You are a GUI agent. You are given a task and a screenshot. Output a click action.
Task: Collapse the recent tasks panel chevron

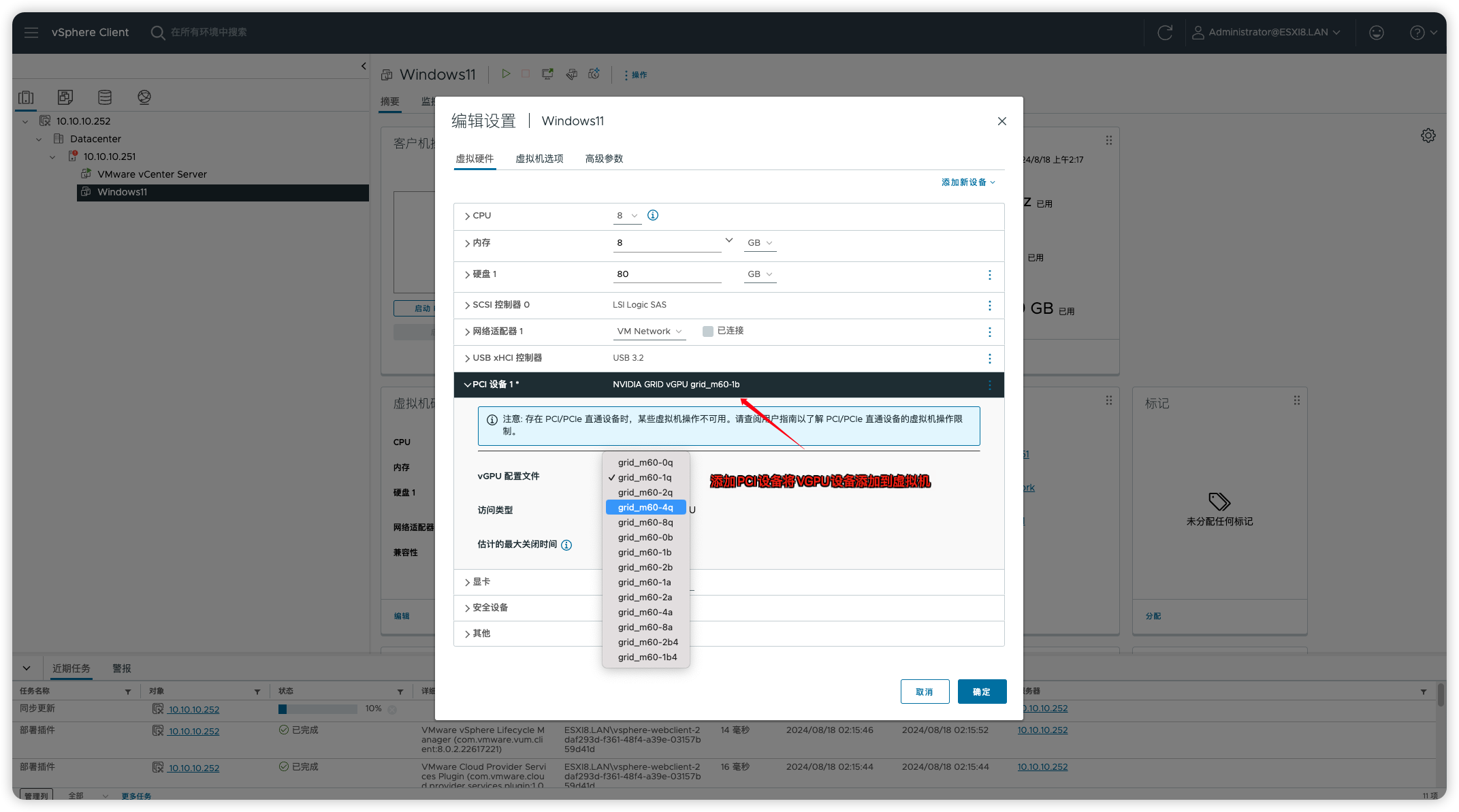coord(27,668)
